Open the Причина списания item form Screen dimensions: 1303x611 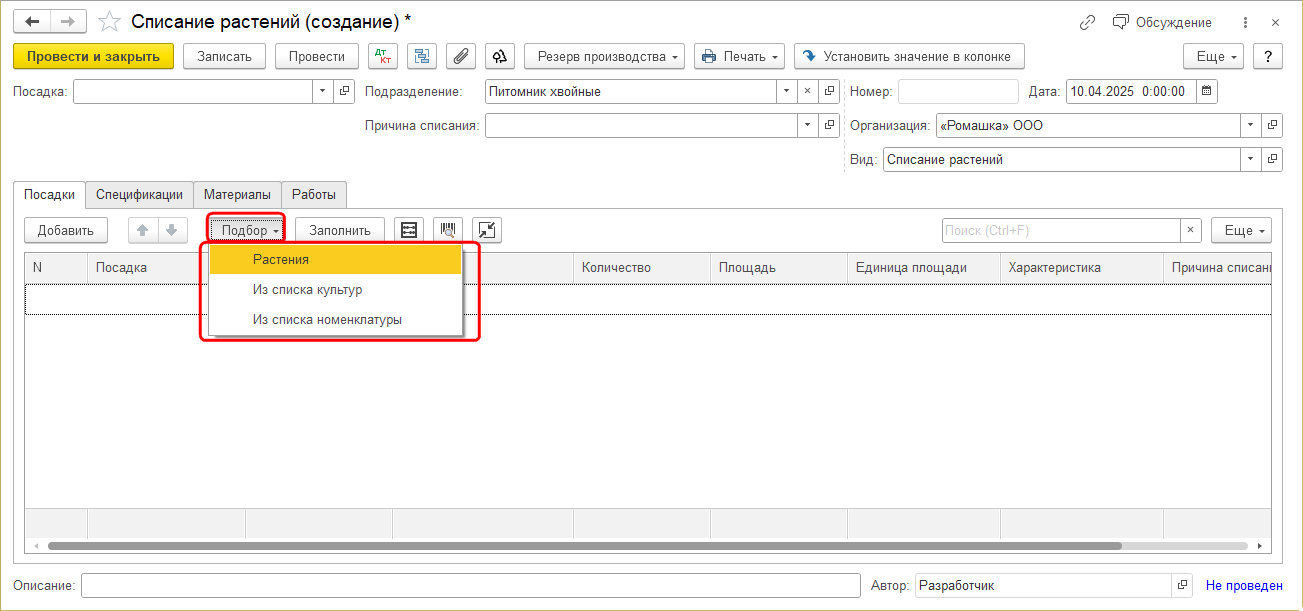(x=830, y=126)
